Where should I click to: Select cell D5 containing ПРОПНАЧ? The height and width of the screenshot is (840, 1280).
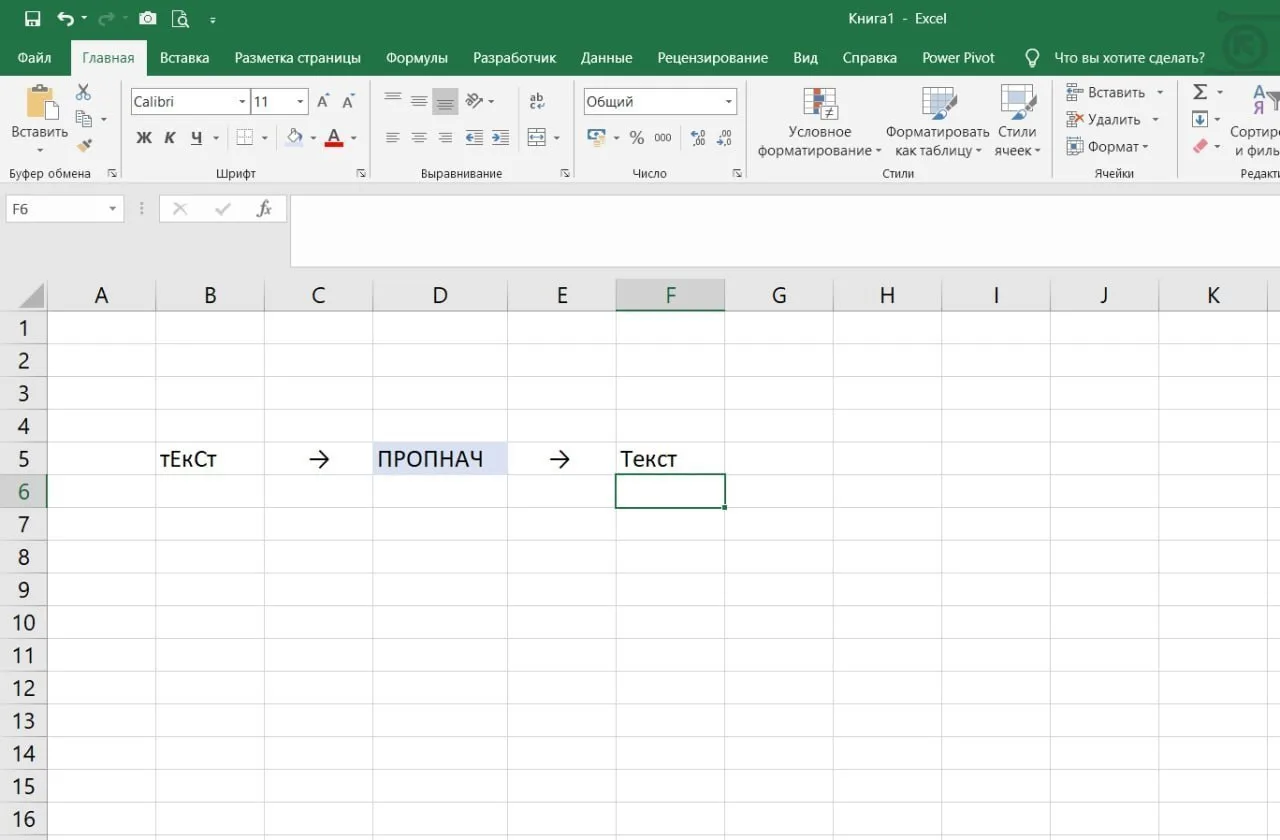pyautogui.click(x=440, y=459)
